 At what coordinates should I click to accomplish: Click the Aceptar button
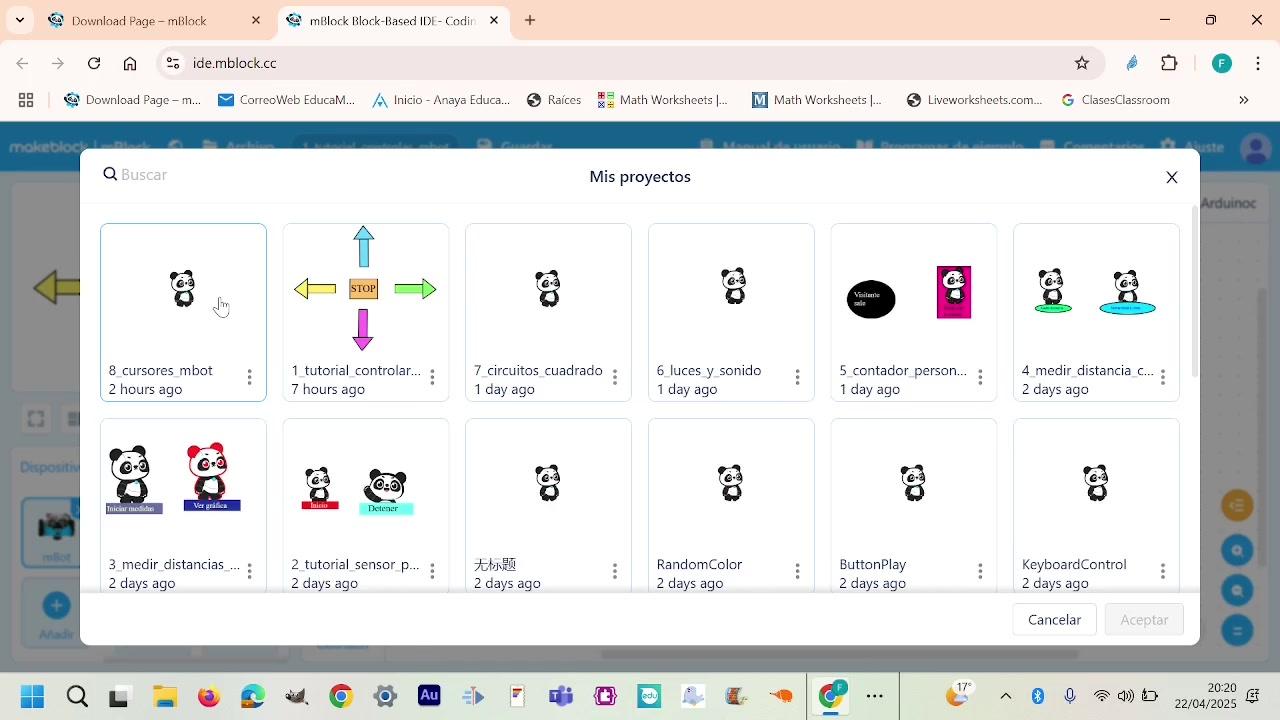coord(1144,620)
